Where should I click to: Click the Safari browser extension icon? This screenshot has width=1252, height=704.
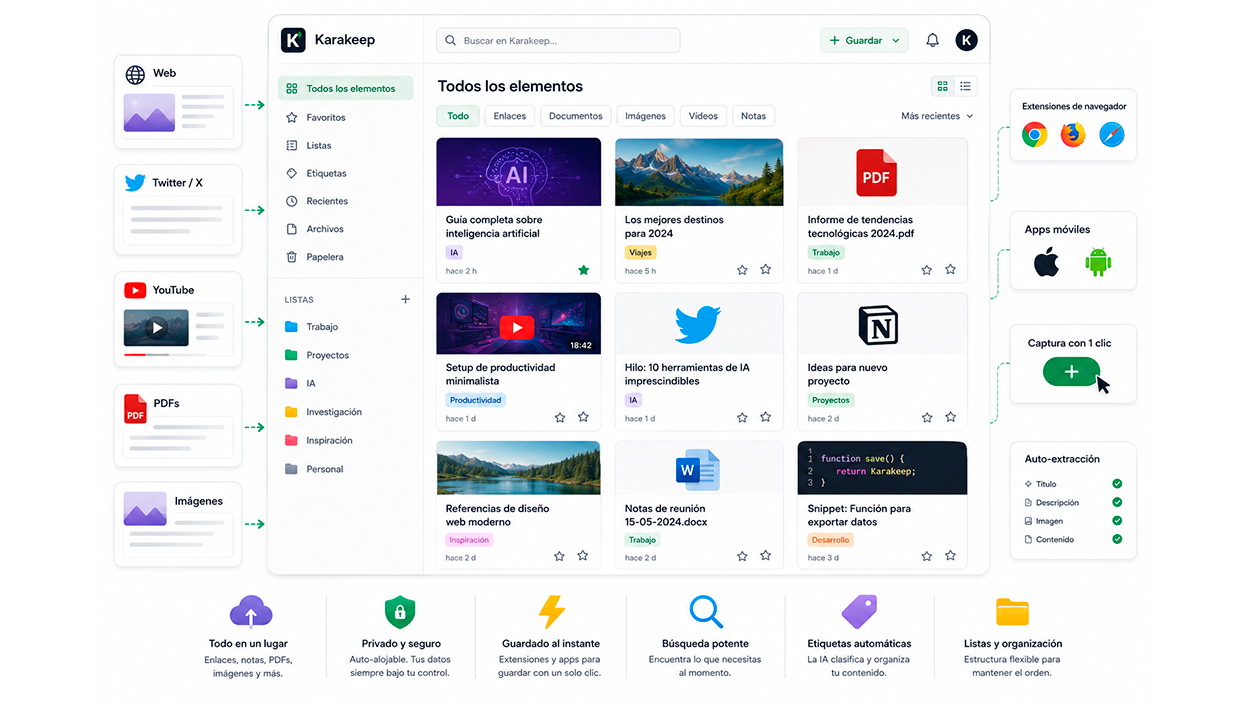tap(1112, 135)
